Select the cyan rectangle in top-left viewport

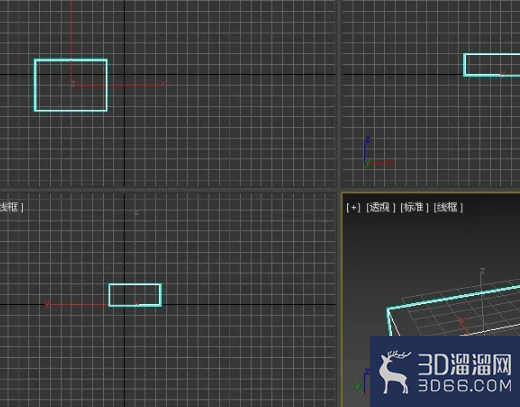[71, 85]
